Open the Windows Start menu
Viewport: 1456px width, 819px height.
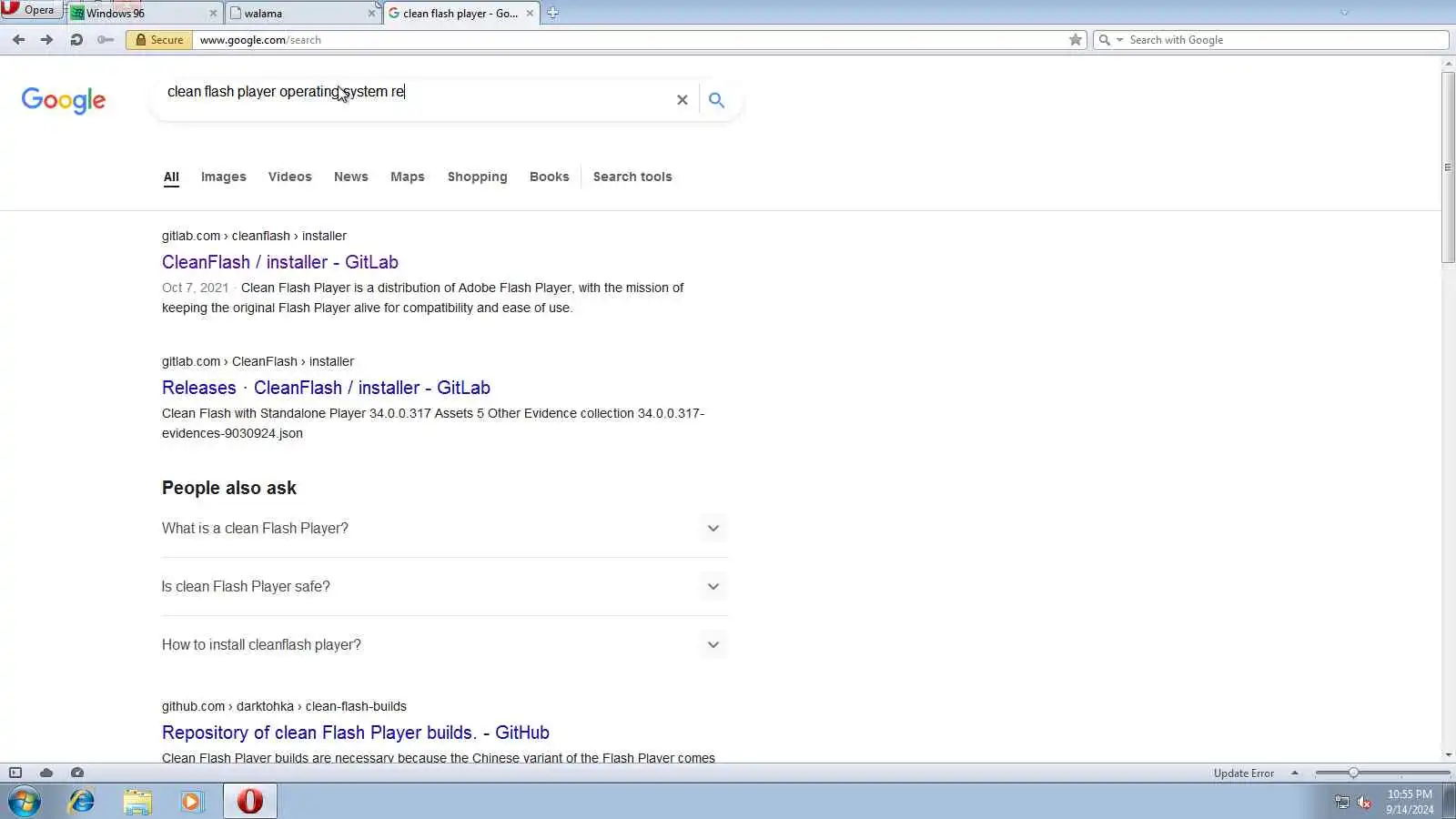click(25, 801)
